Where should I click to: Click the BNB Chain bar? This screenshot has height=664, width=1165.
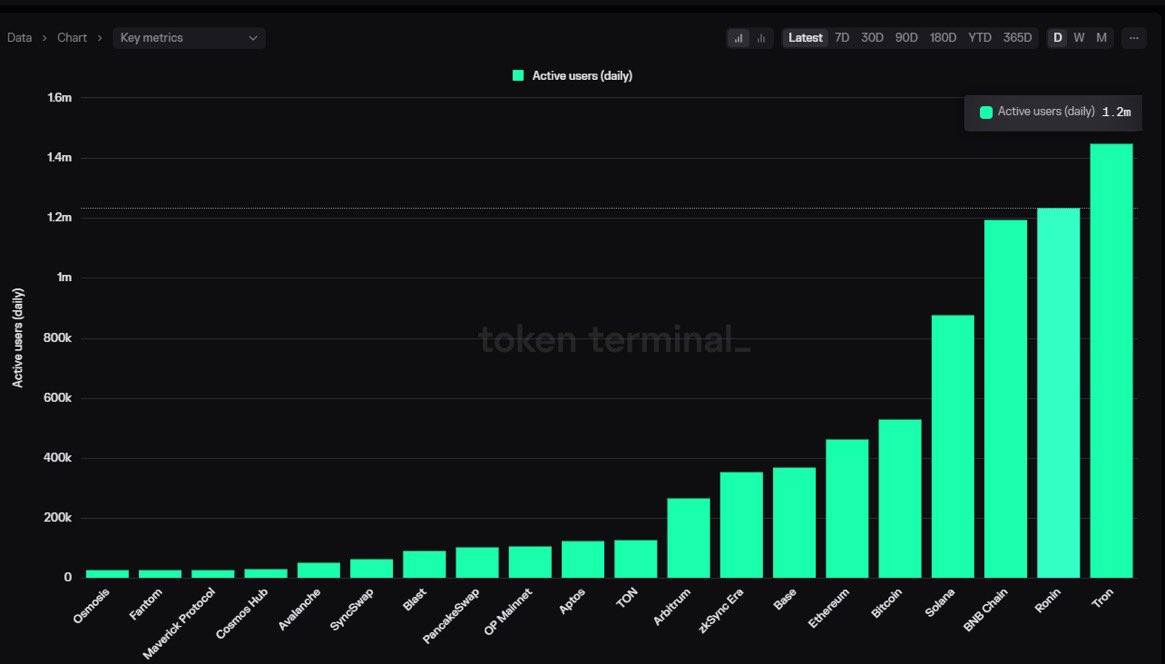click(x=1005, y=399)
